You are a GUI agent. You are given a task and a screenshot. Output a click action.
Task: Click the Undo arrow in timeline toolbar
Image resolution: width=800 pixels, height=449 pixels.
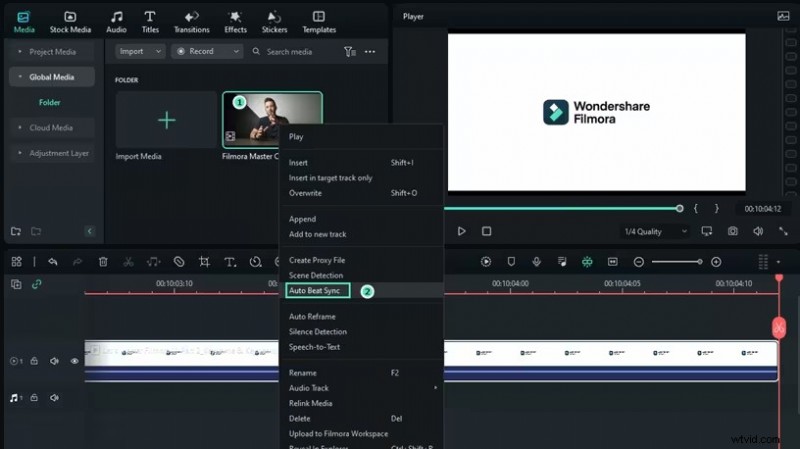coord(52,262)
